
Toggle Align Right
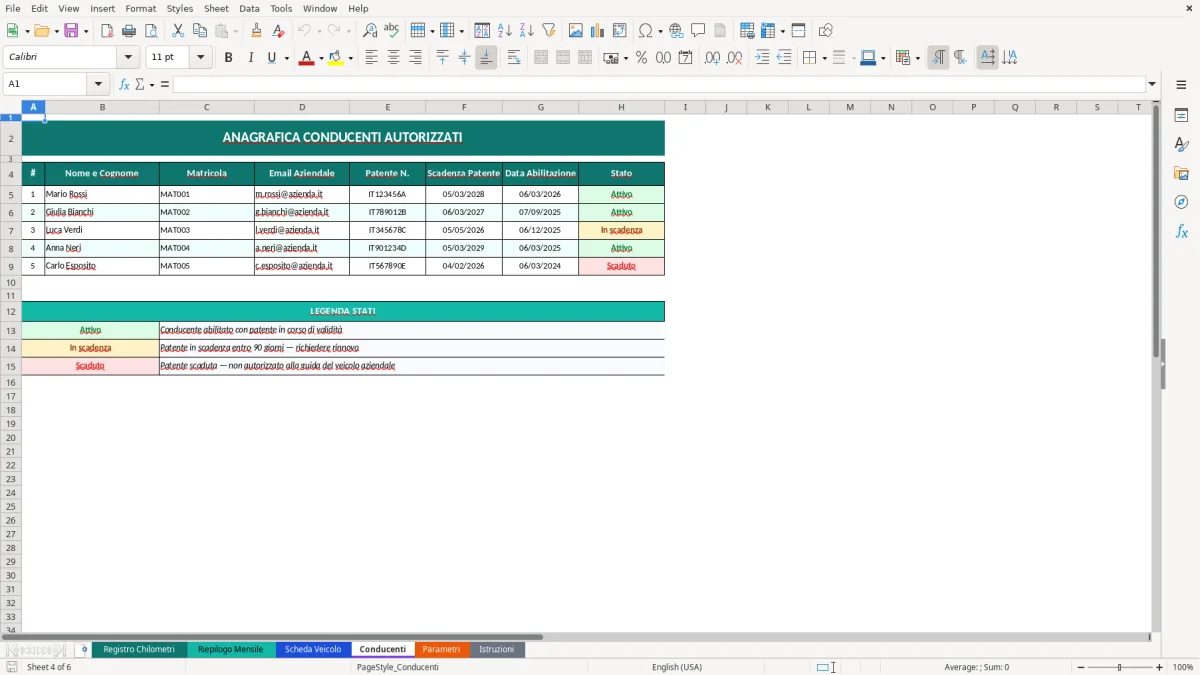coord(415,58)
